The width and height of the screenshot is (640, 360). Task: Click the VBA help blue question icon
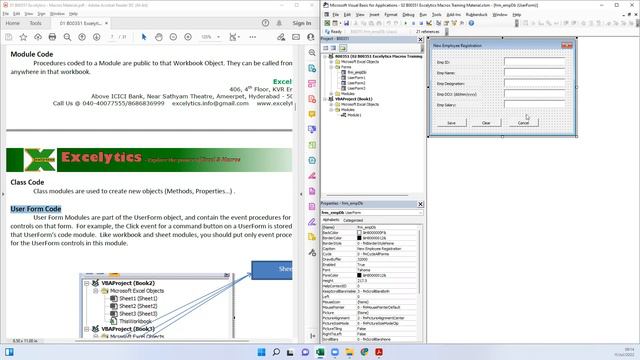(x=471, y=23)
